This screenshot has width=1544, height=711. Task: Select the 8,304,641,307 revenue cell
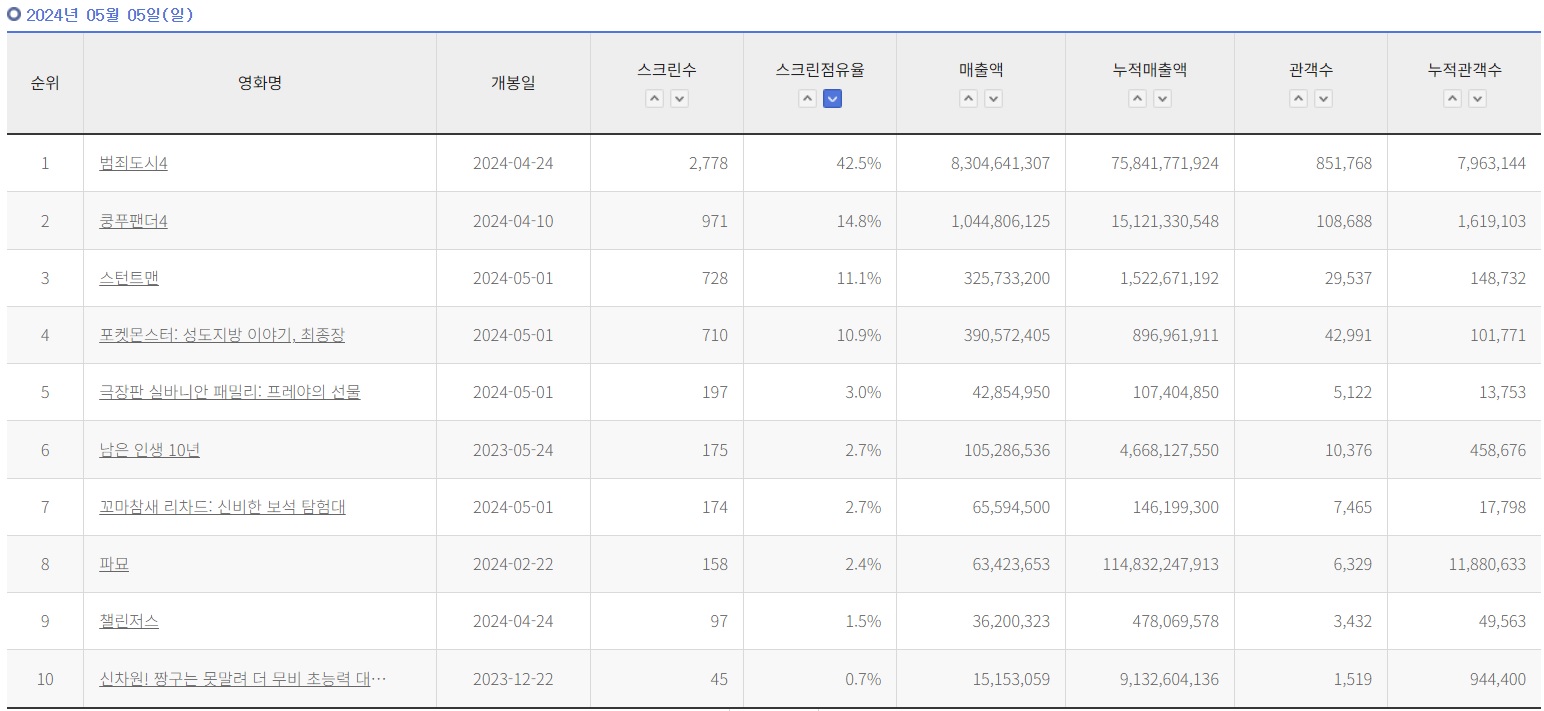(981, 163)
